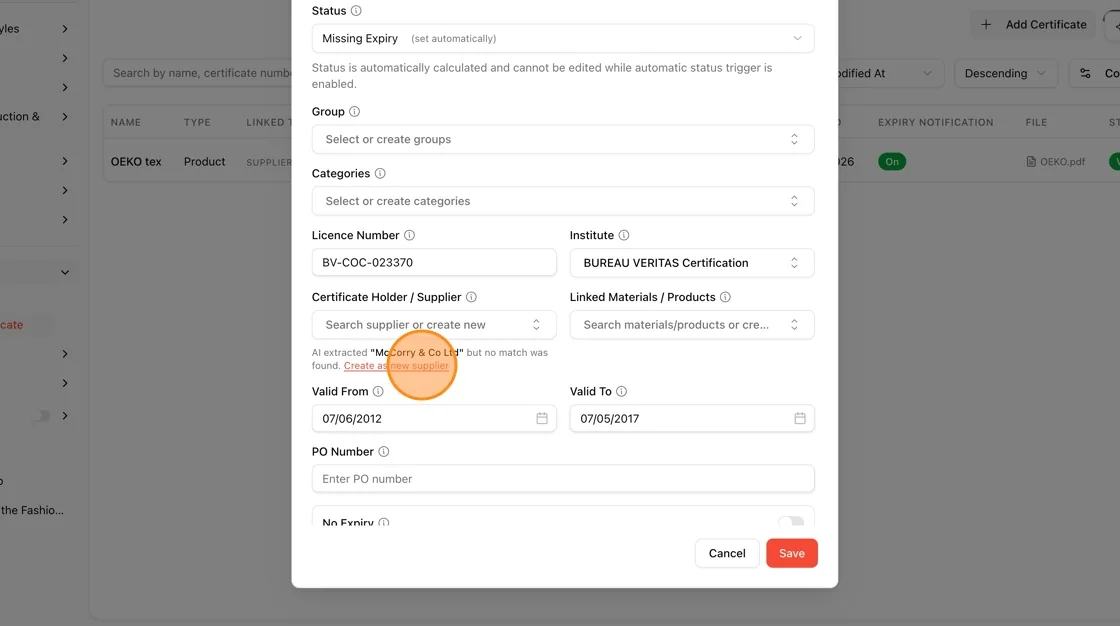Screen dimensions: 1120x626
Task: Open the BUREAU VERITAS Certification institute dropdown
Action: 691,263
